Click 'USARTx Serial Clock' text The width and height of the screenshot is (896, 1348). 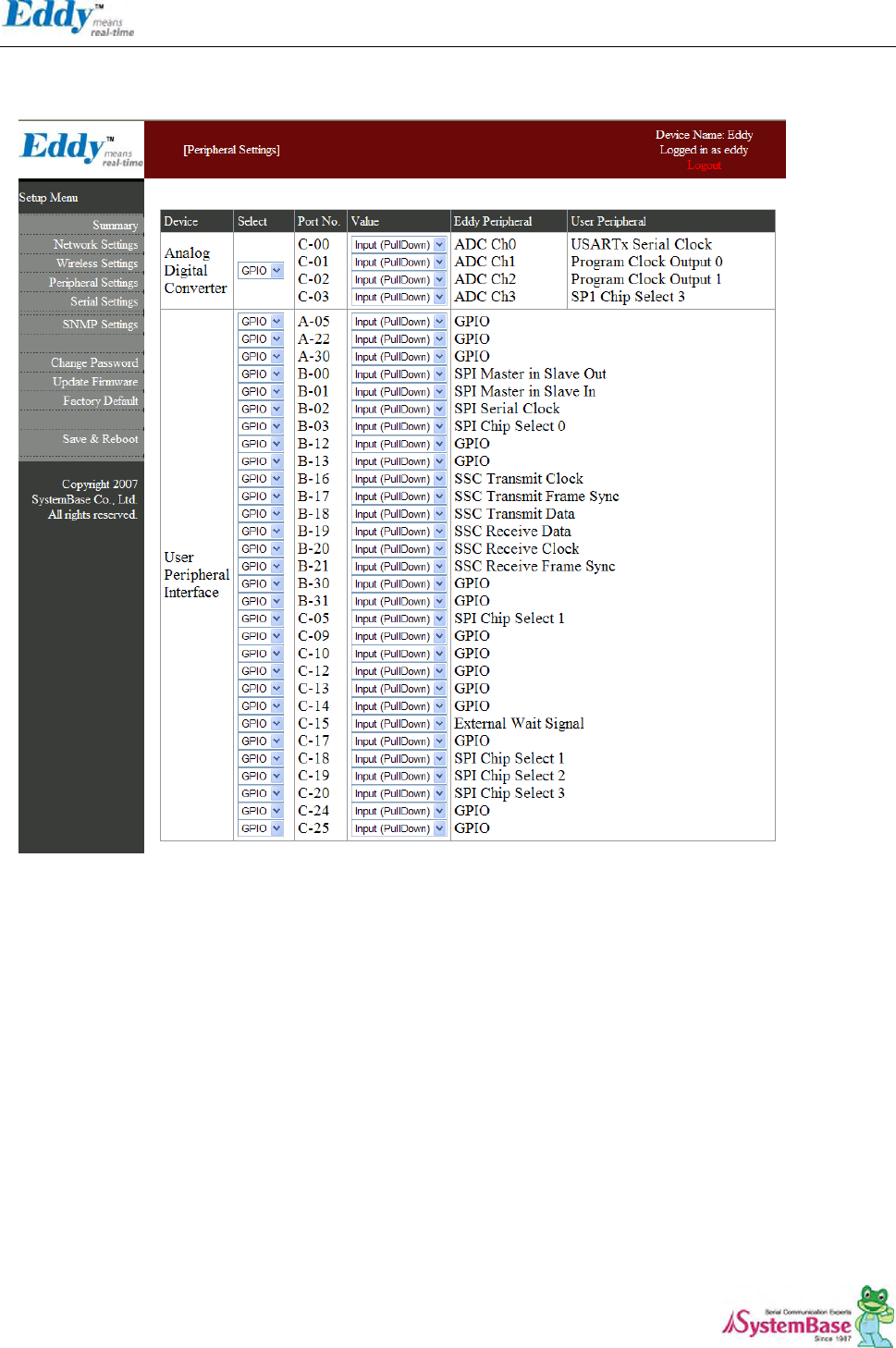click(x=641, y=244)
